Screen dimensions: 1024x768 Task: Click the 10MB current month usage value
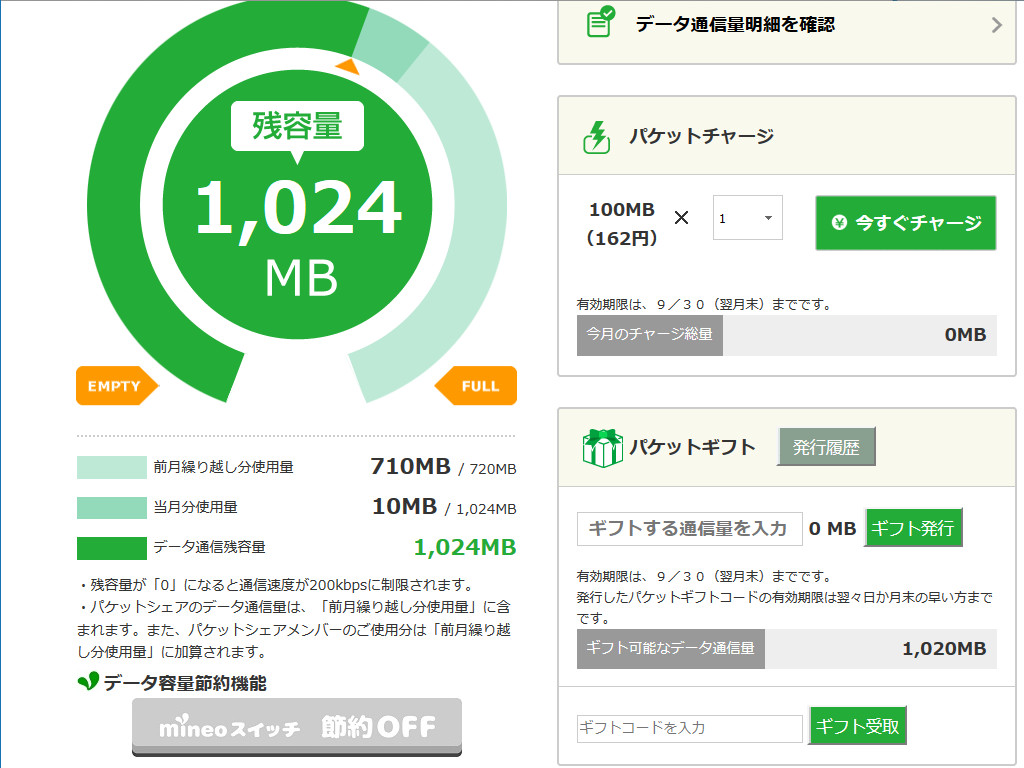pos(405,507)
